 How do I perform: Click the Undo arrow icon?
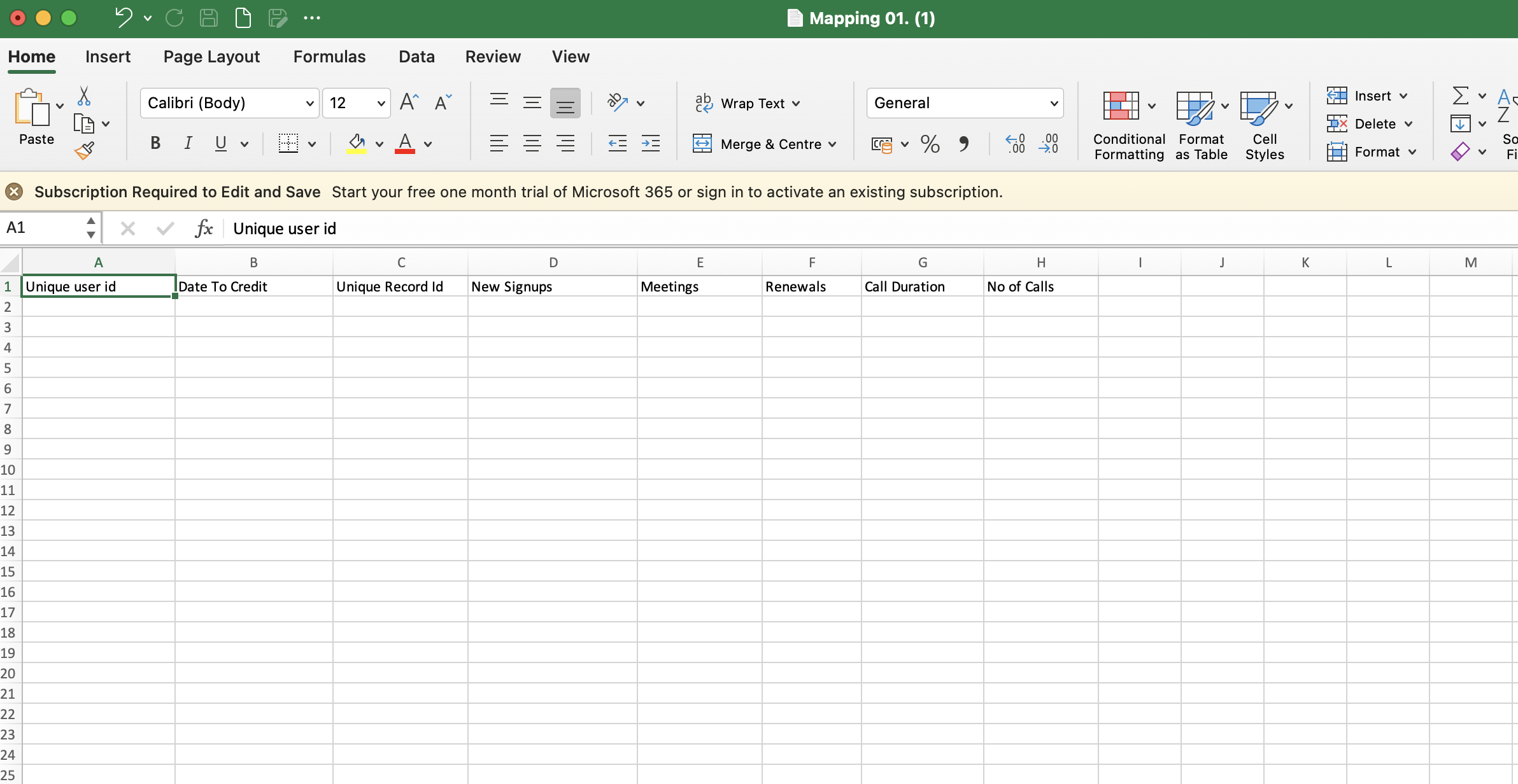pos(124,18)
